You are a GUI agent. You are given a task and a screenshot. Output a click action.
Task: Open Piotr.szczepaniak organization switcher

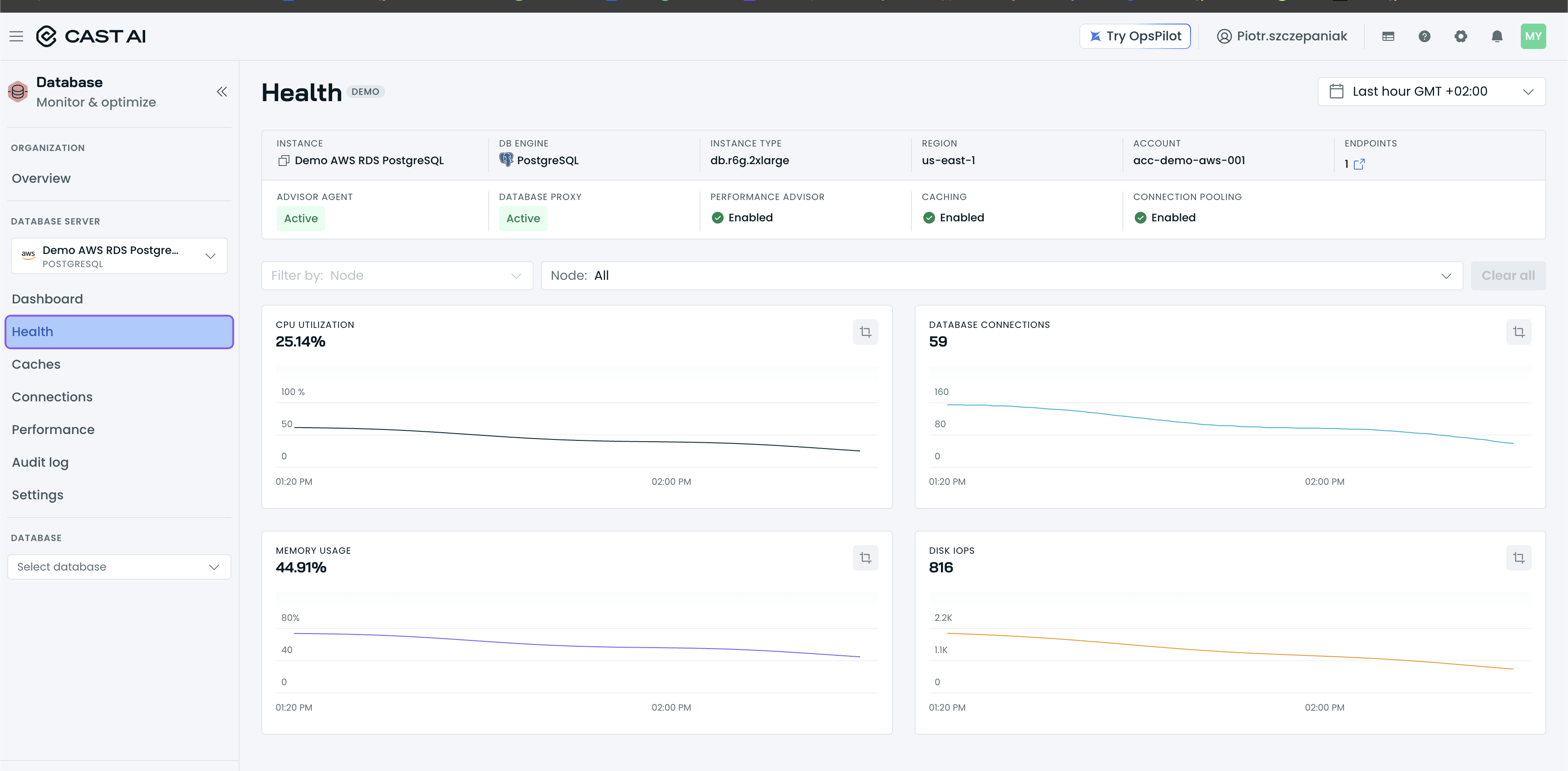[x=1282, y=37]
